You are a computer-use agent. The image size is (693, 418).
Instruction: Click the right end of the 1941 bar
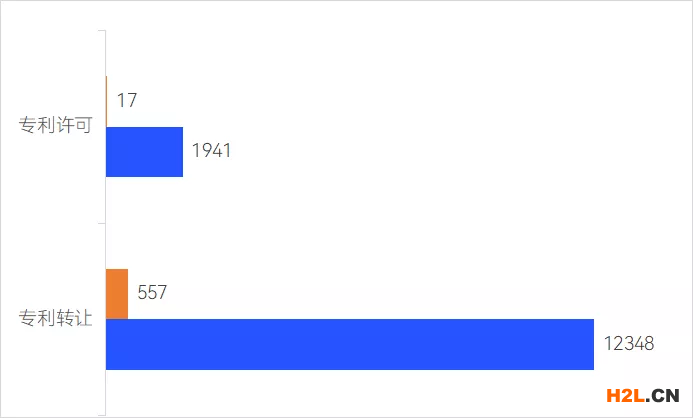(180, 152)
